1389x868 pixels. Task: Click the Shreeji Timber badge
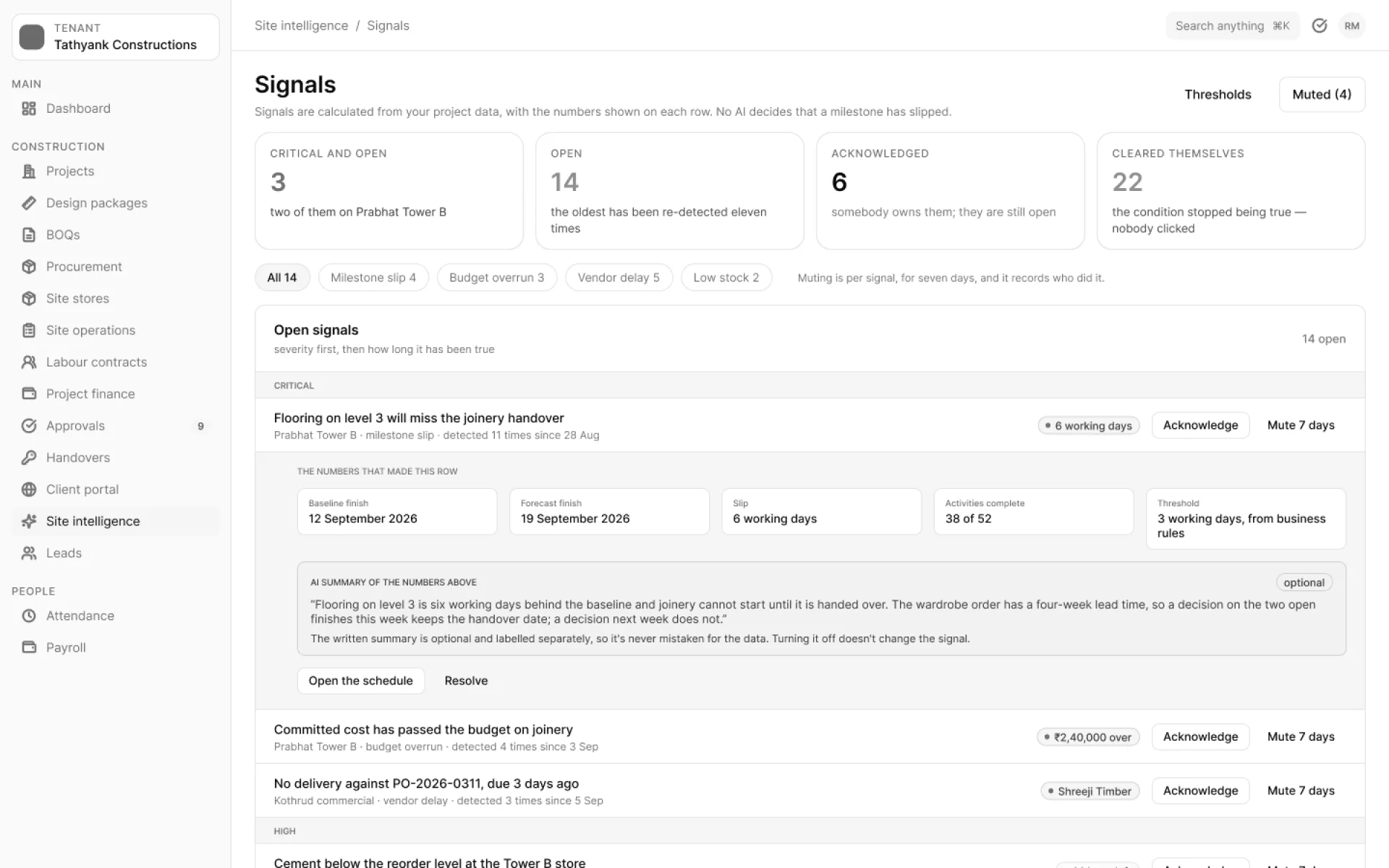point(1090,792)
